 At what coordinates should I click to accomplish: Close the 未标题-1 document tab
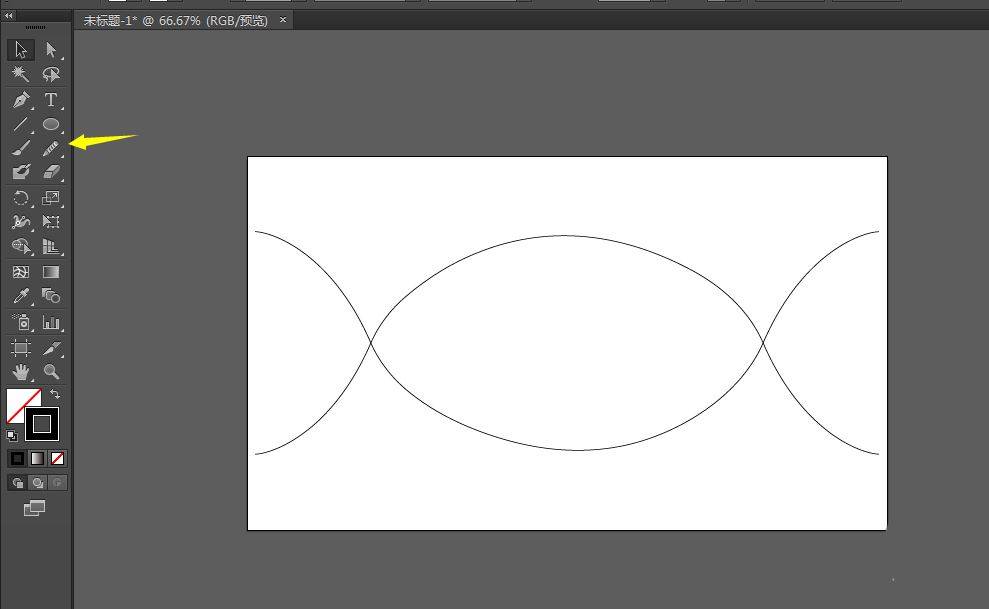click(283, 20)
